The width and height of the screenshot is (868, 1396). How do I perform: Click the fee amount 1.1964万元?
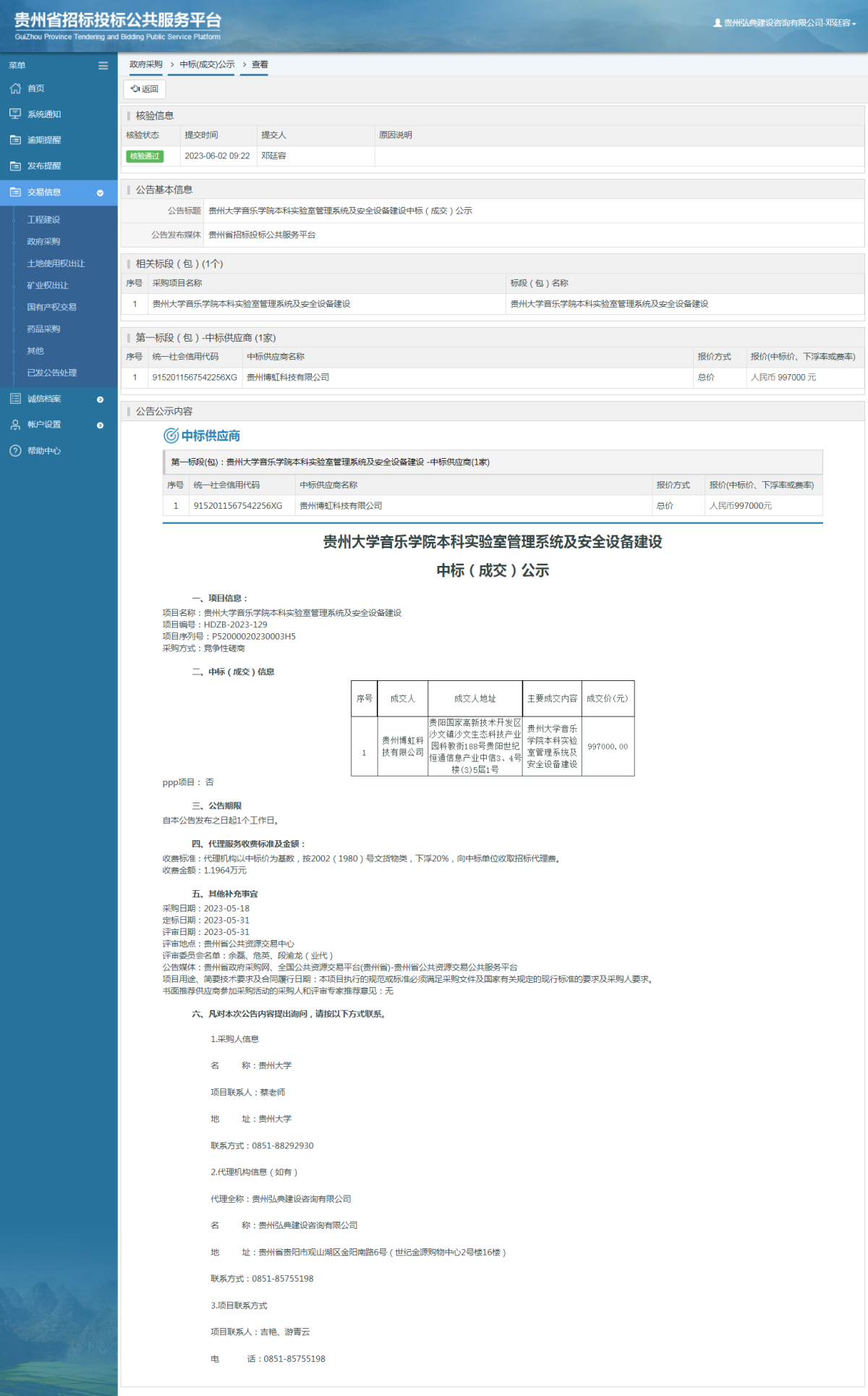coord(225,871)
